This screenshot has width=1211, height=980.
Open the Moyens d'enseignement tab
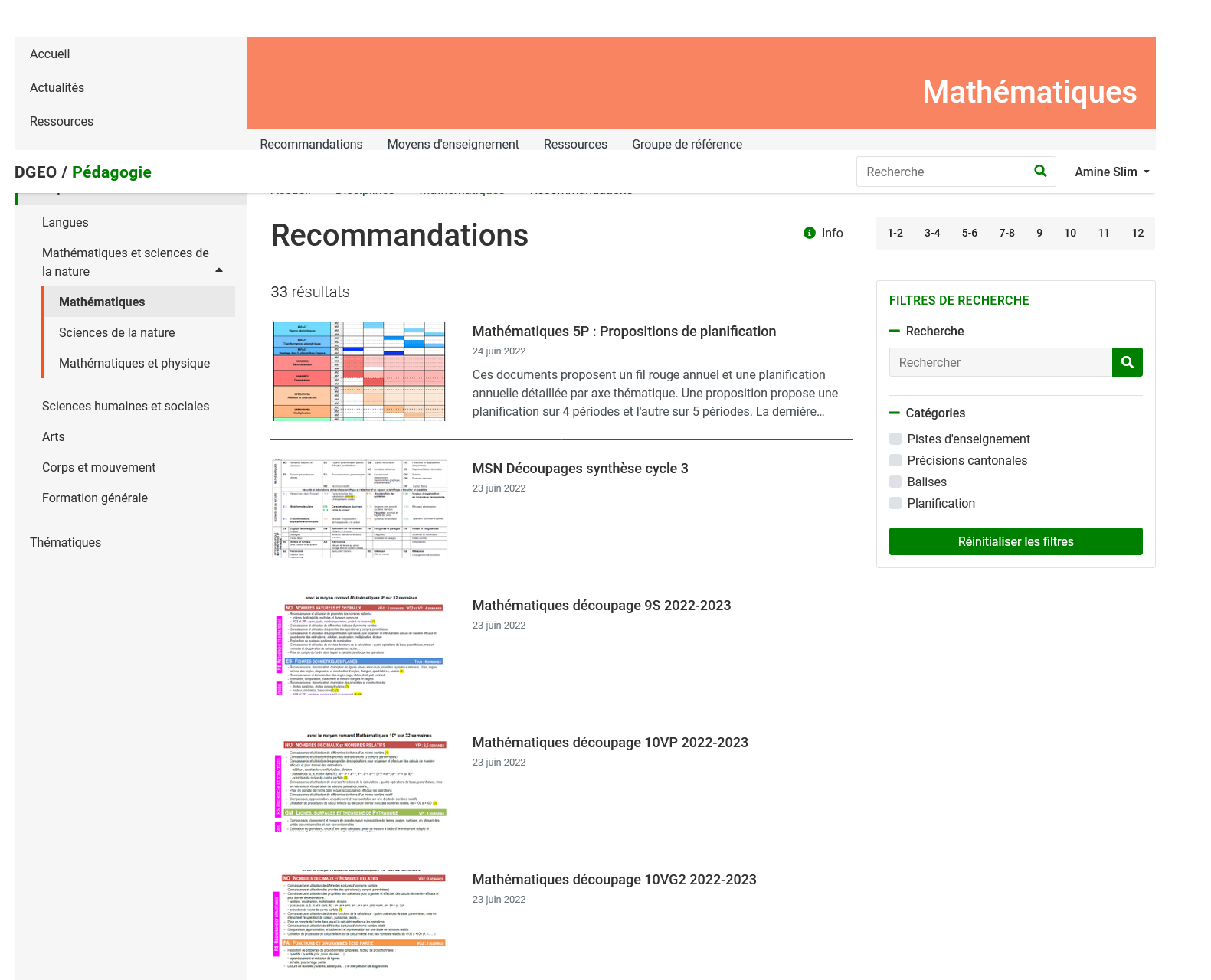(453, 144)
